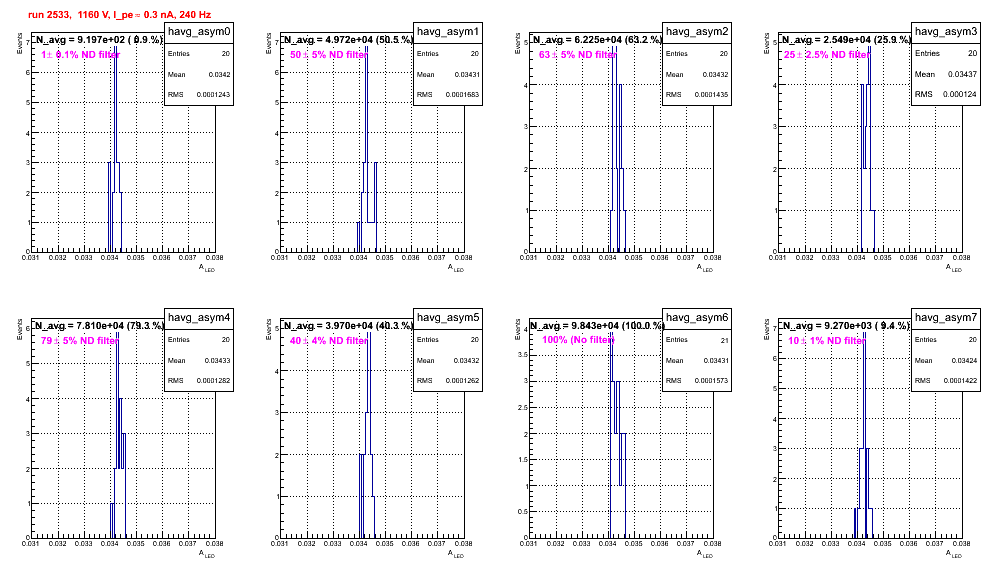Select the havg_asym3 histogram title
Image resolution: width=996 pixels, height=572 pixels.
coord(946,31)
